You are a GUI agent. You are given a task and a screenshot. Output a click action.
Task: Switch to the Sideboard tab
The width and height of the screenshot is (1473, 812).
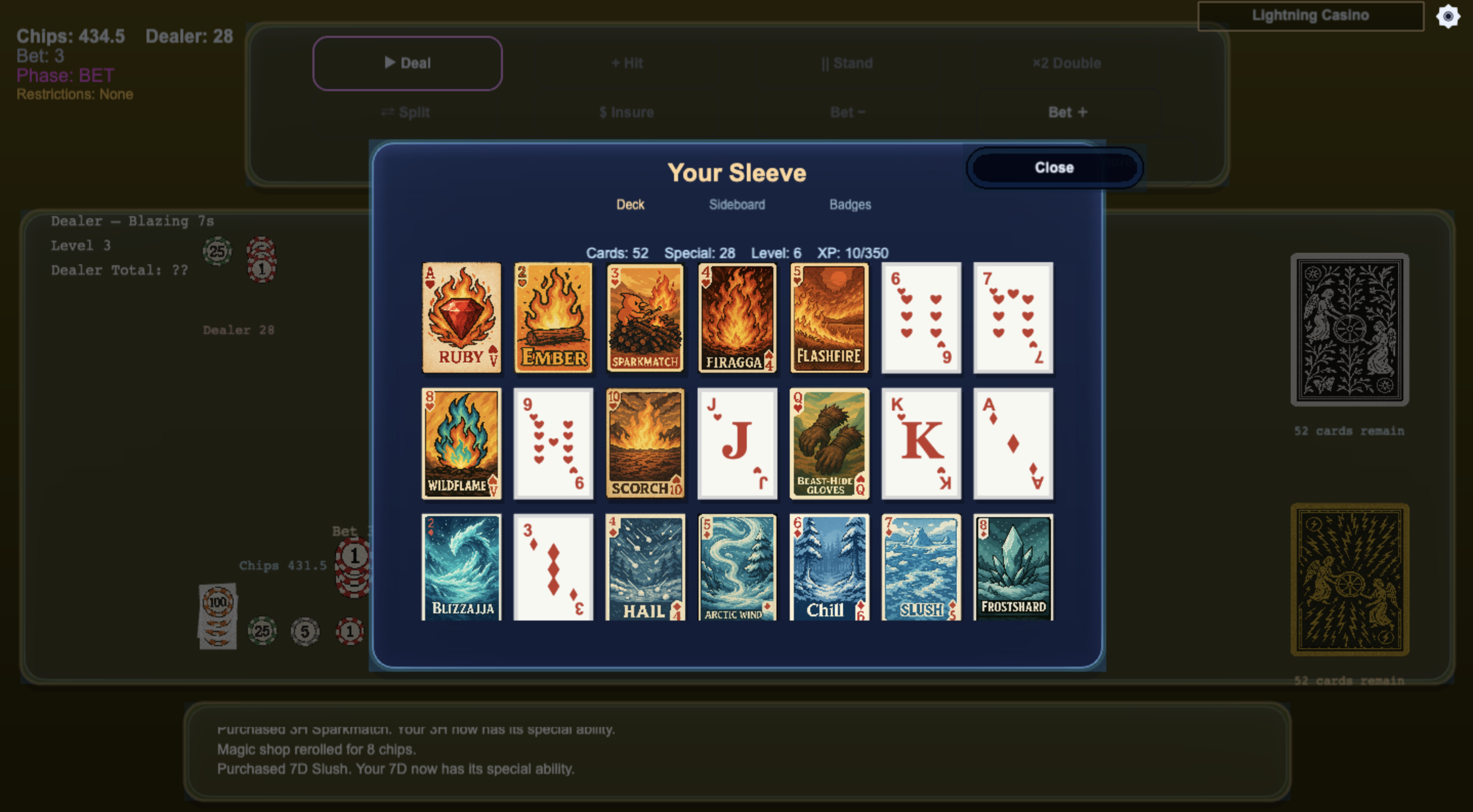pos(736,205)
